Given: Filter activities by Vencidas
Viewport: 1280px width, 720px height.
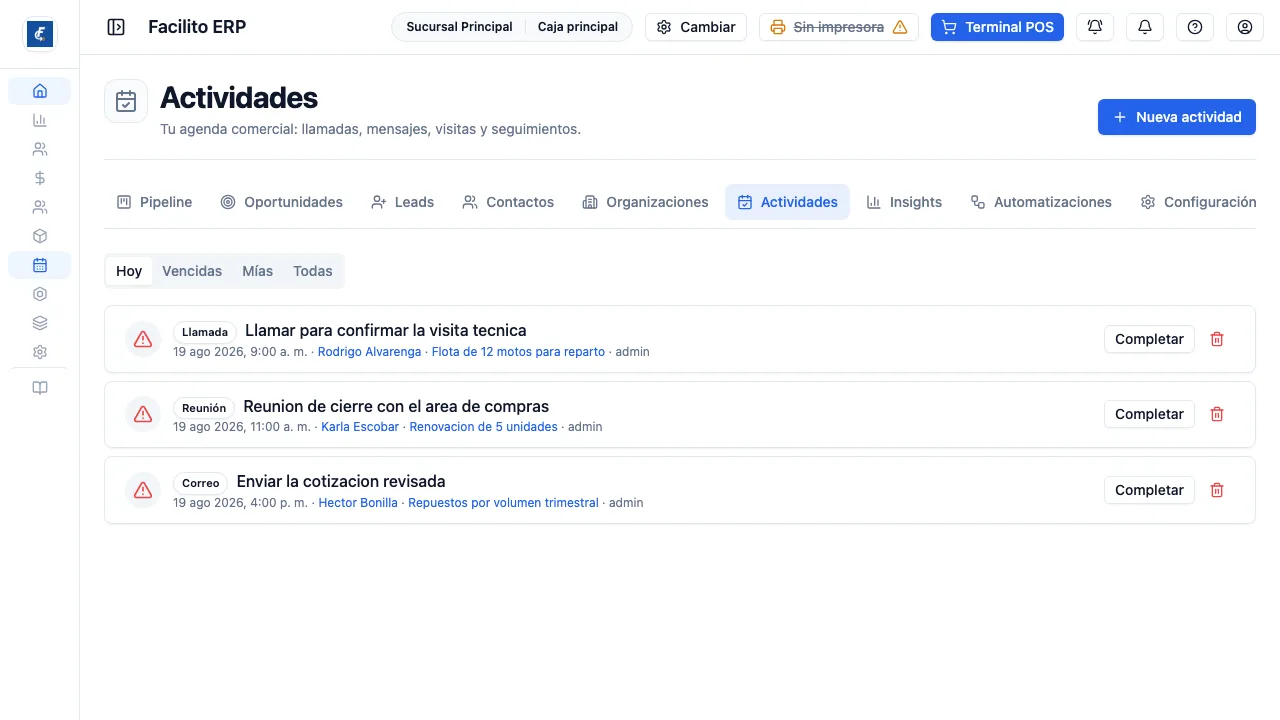Looking at the screenshot, I should click(192, 271).
